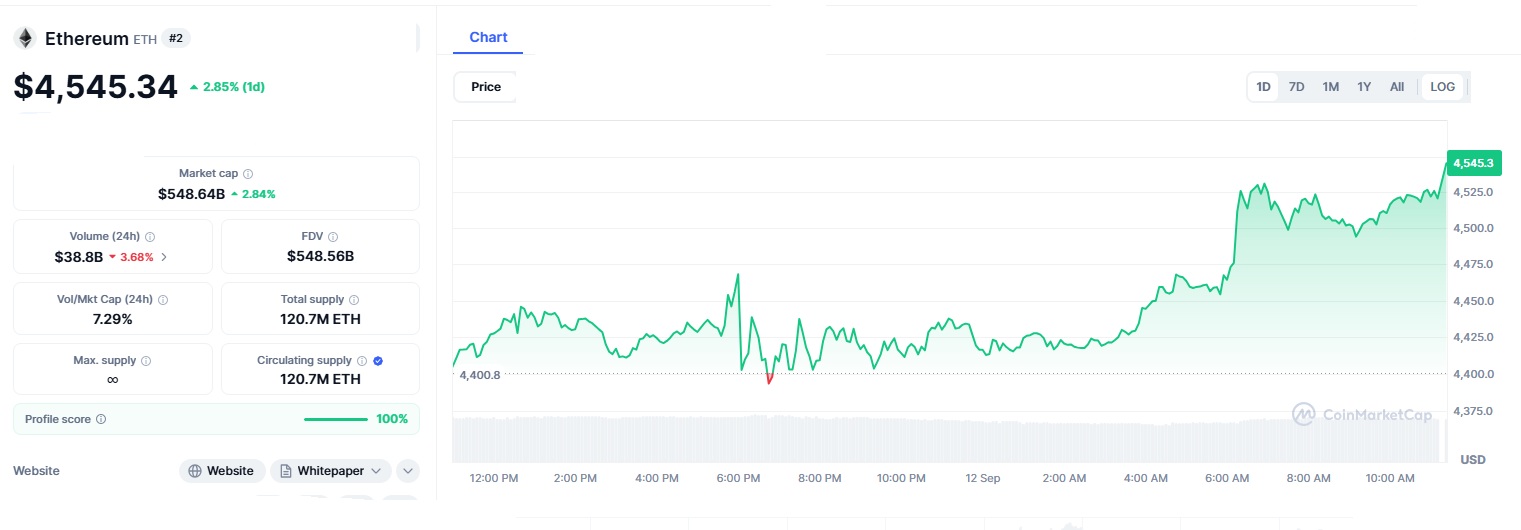Screen dimensions: 1521x530
Task: Toggle the LOG scale button
Action: coord(1443,87)
